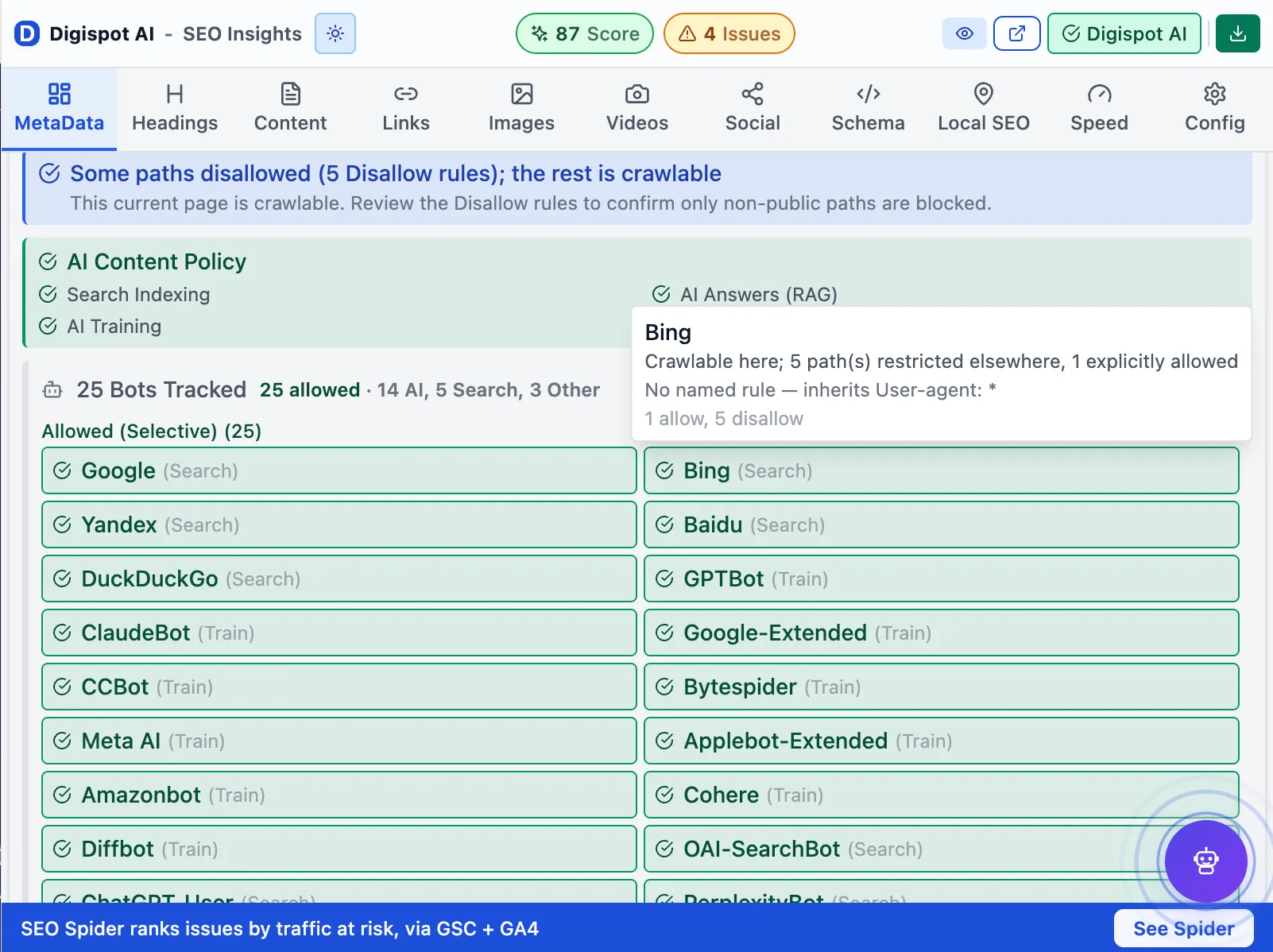This screenshot has width=1273, height=952.
Task: Click the 87 Score badge
Action: (585, 33)
